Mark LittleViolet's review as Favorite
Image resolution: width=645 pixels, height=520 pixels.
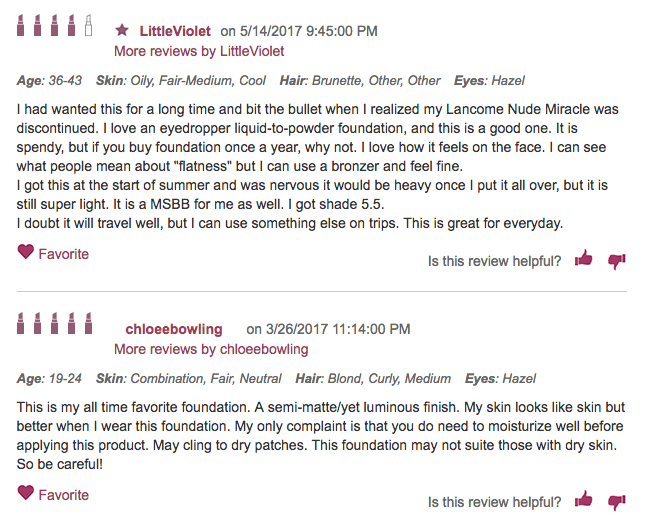pos(63,254)
